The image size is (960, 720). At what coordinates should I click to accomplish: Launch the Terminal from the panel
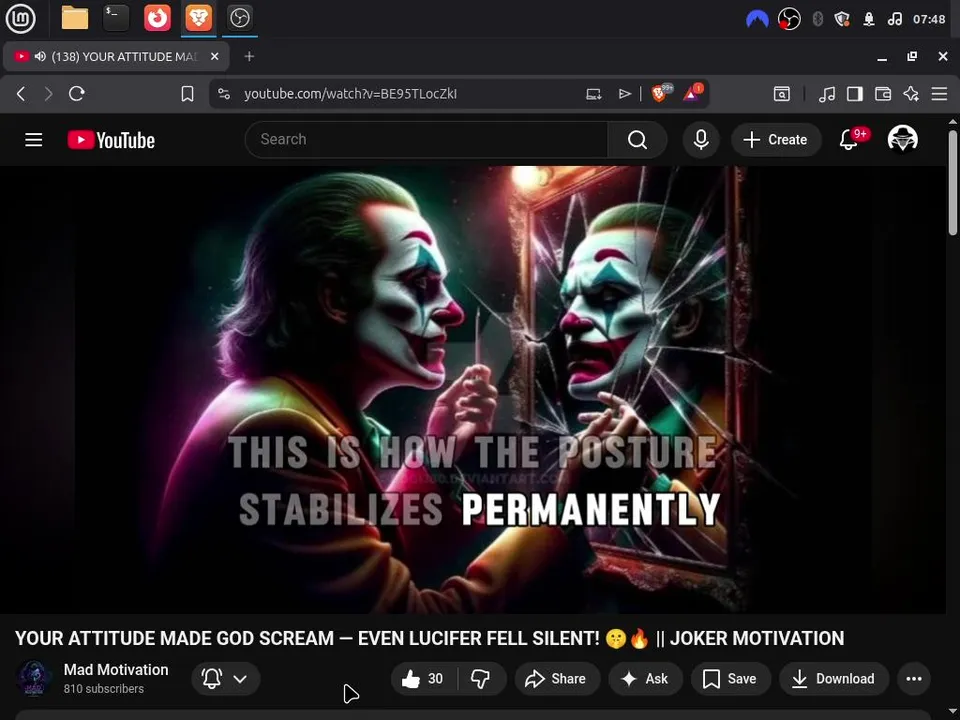[116, 18]
